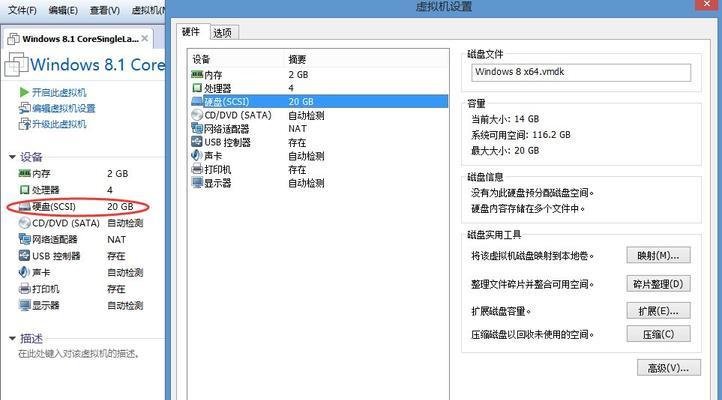
Task: Select 显示器 row in settings dialog
Action: tap(319, 183)
